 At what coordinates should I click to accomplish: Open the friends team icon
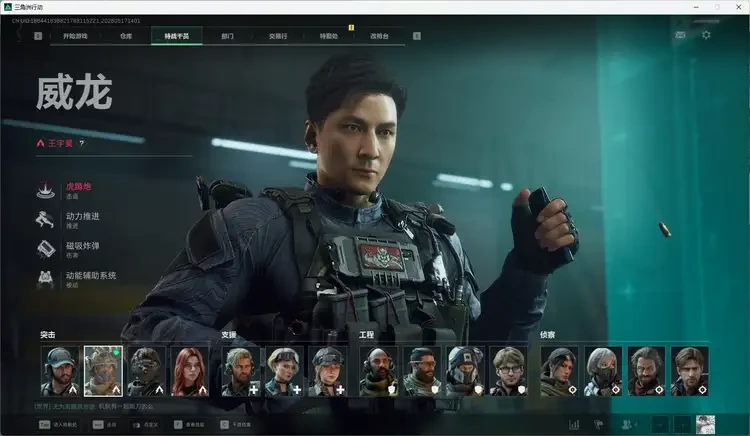tap(629, 424)
